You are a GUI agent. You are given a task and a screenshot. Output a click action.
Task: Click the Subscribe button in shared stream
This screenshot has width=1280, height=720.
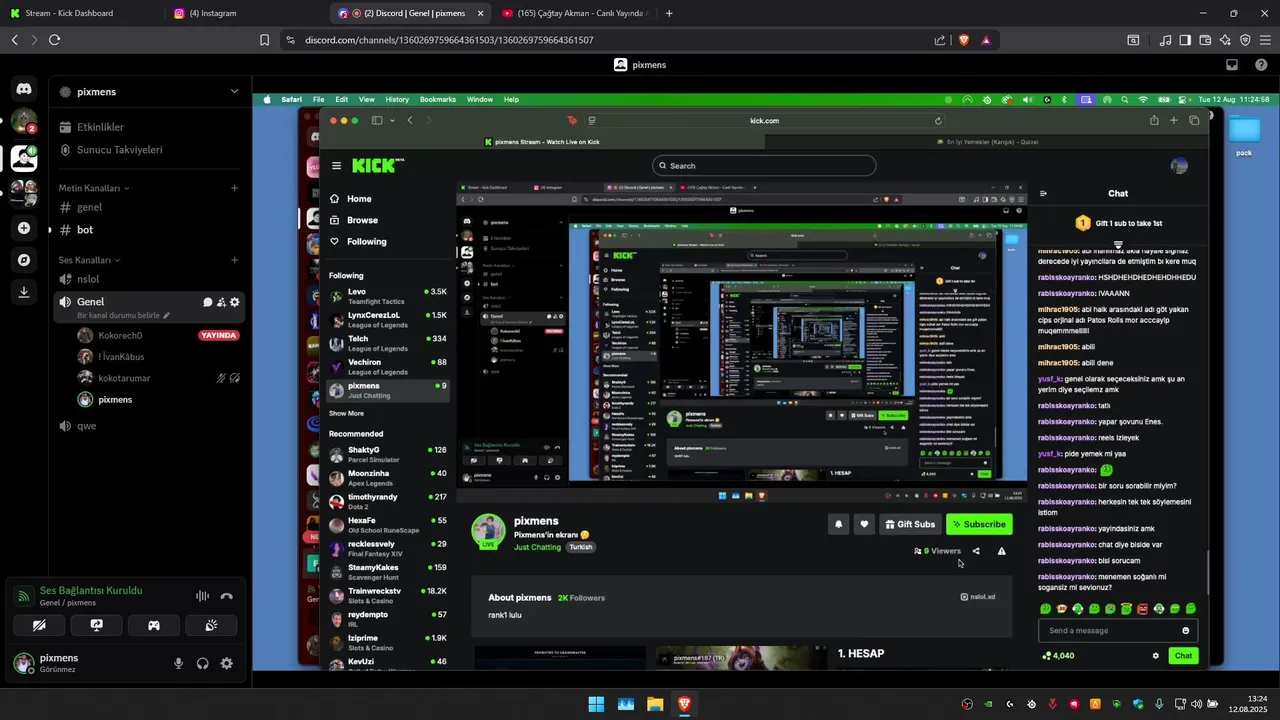pos(979,524)
